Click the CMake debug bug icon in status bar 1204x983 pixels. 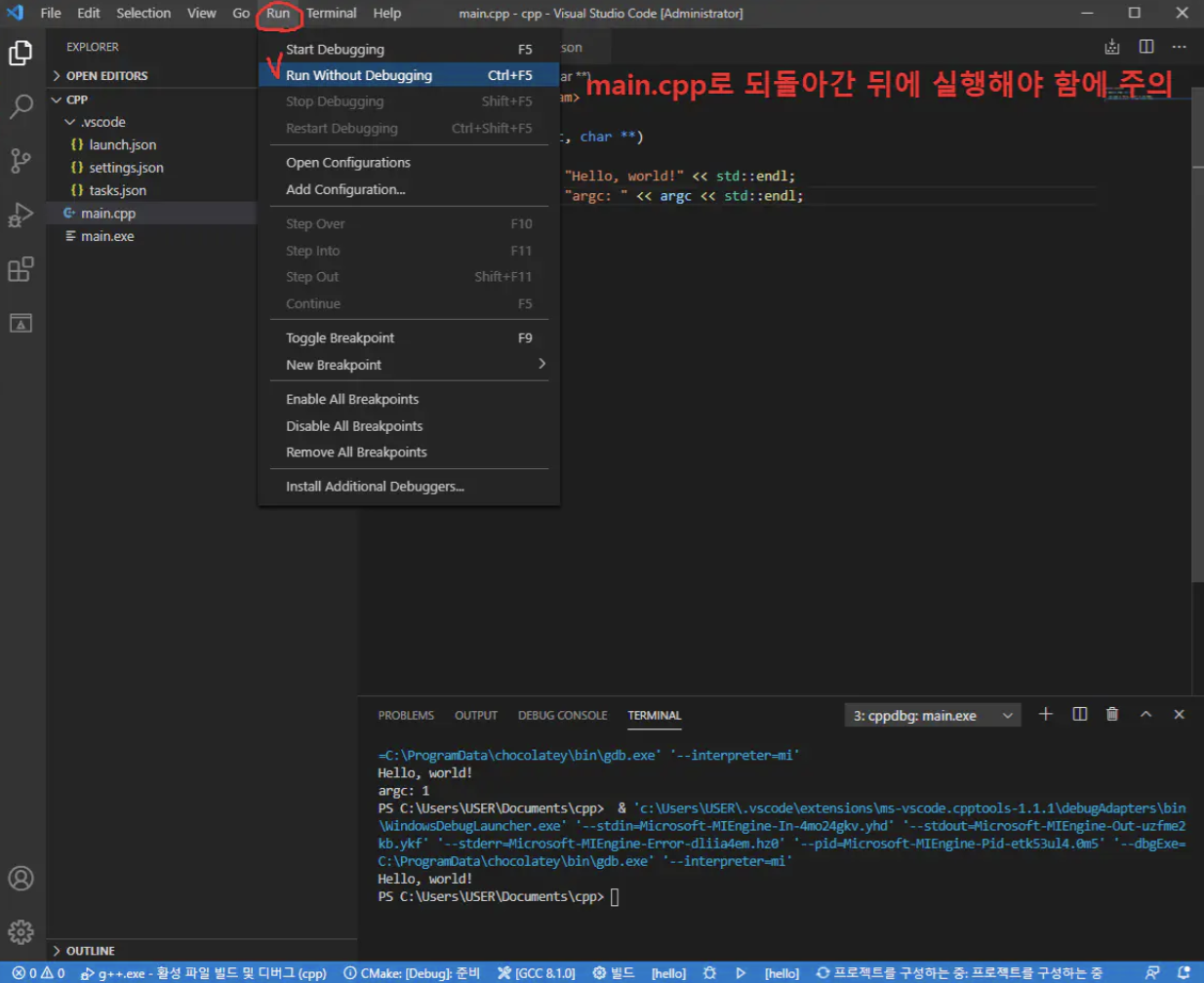pos(709,972)
